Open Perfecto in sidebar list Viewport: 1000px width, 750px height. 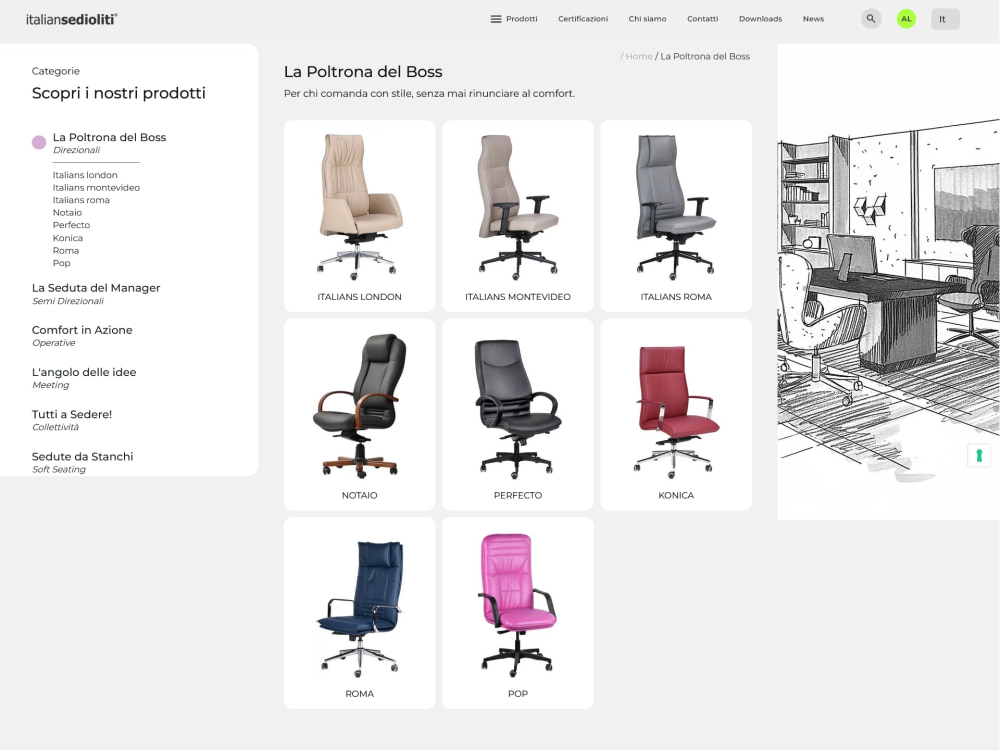coord(71,225)
